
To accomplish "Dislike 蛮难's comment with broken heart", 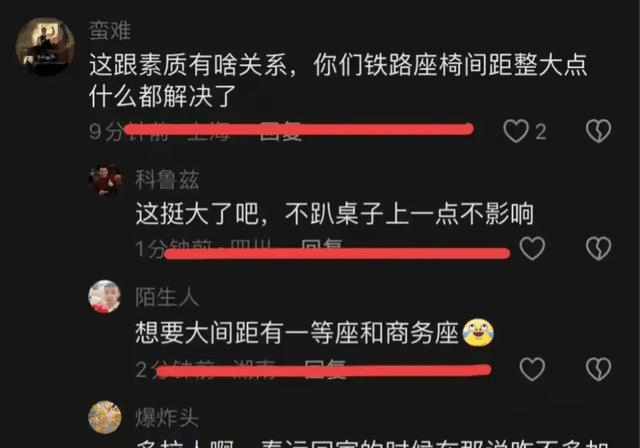I will point(598,131).
